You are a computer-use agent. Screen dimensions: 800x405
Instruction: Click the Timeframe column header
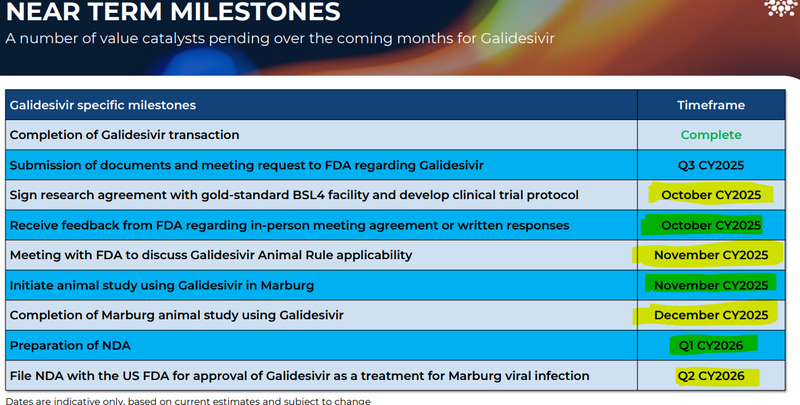pyautogui.click(x=711, y=104)
